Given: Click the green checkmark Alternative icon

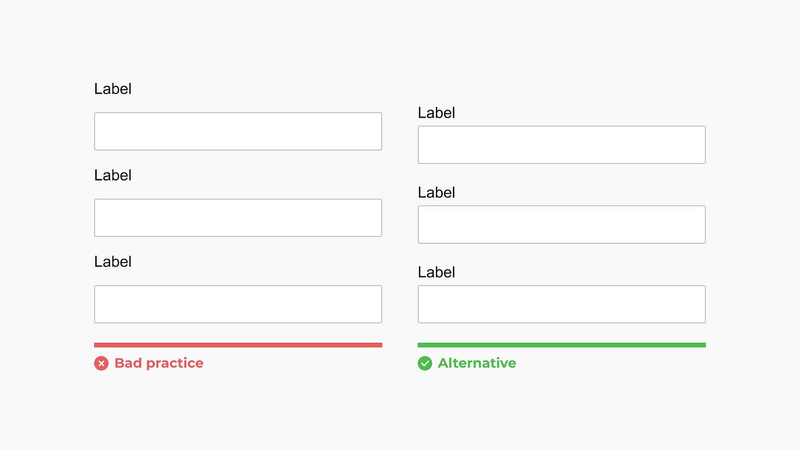Looking at the screenshot, I should (425, 363).
